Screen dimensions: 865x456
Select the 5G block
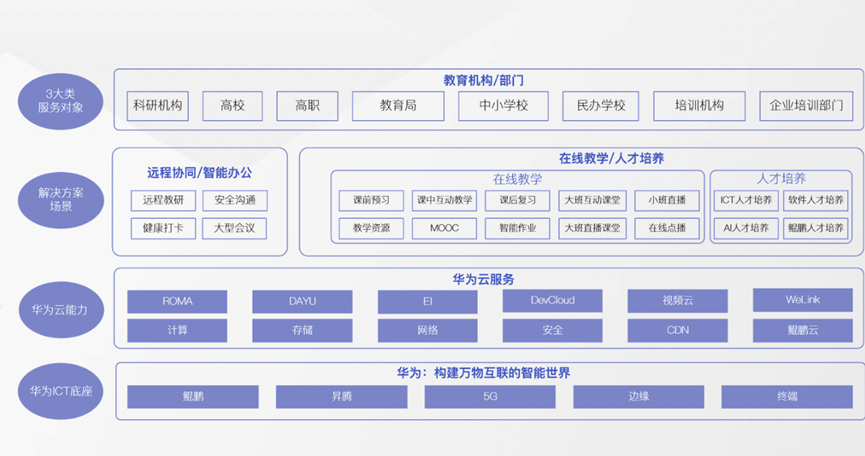tap(490, 397)
